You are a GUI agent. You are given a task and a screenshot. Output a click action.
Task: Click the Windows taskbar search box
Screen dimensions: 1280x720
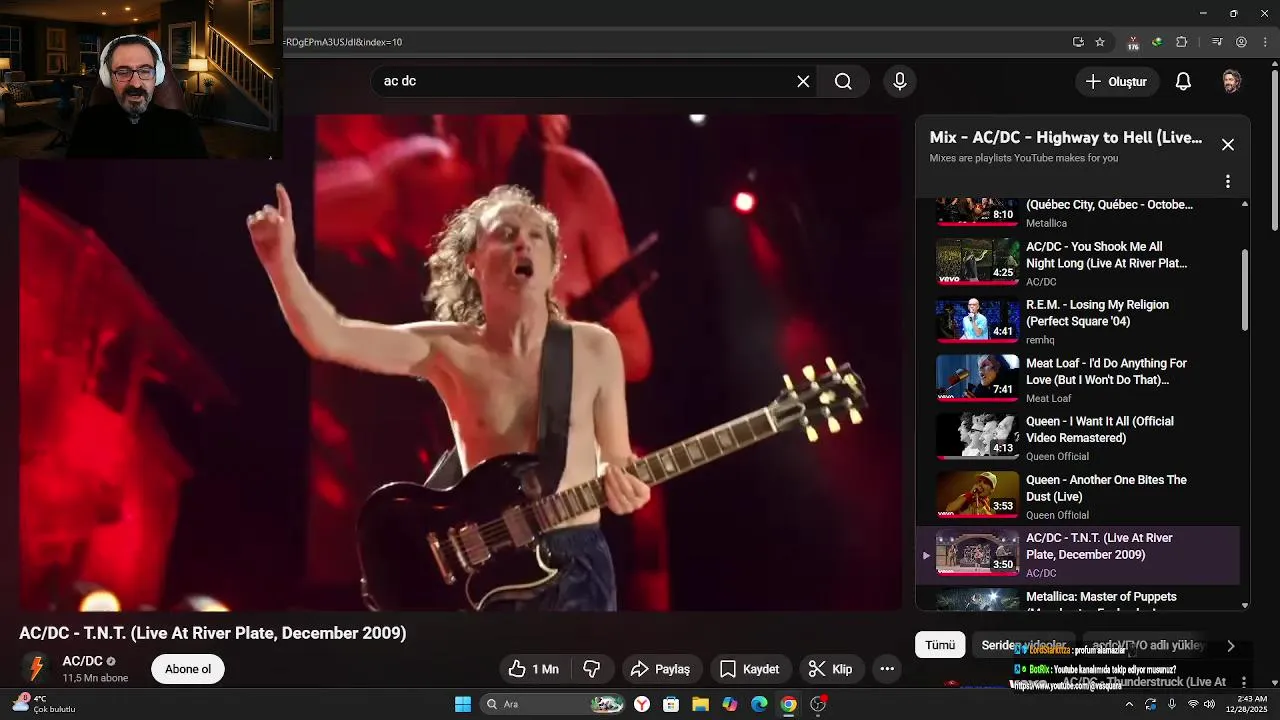pos(553,704)
